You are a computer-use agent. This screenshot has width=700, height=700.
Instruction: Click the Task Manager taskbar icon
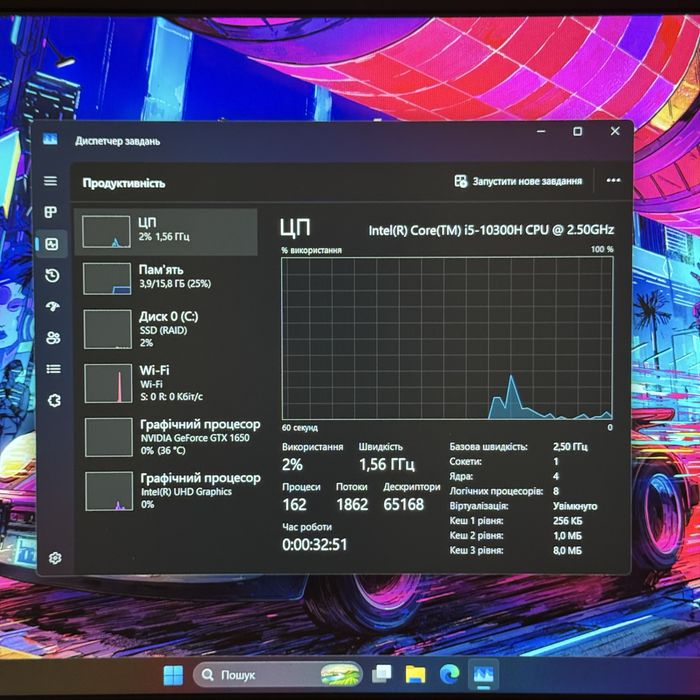click(483, 674)
